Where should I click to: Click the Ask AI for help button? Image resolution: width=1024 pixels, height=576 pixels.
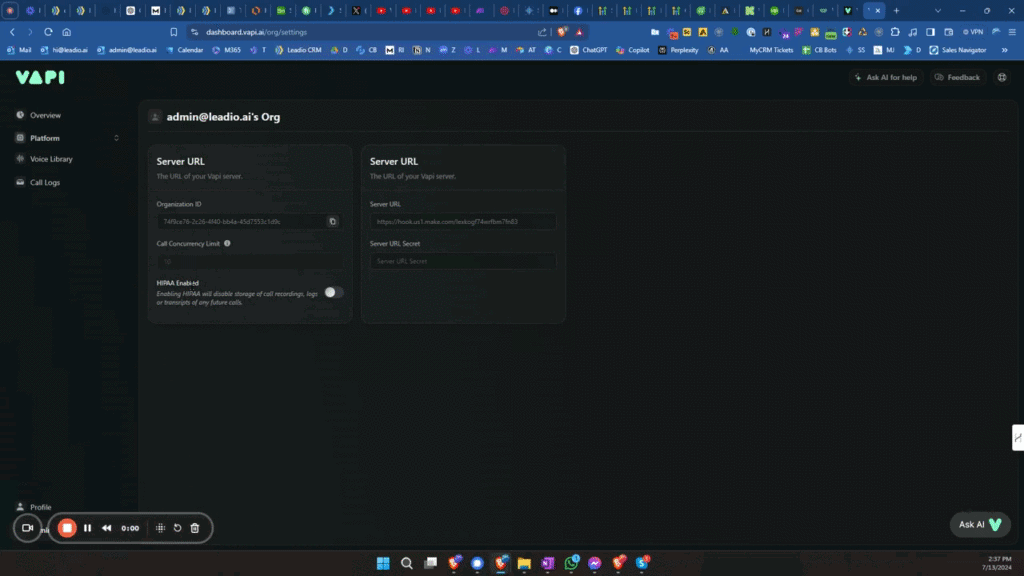click(884, 77)
